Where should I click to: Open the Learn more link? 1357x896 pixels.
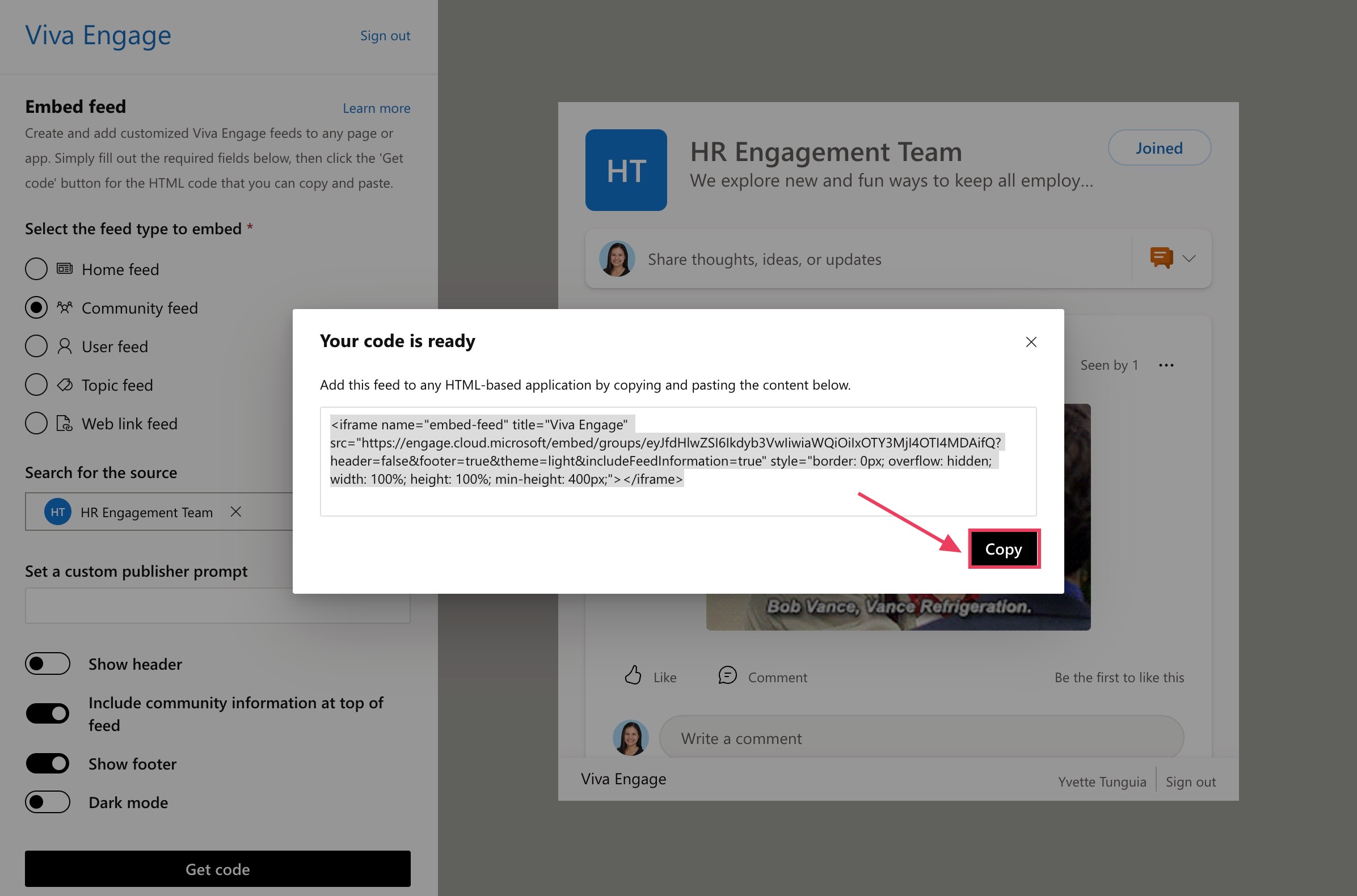point(376,108)
